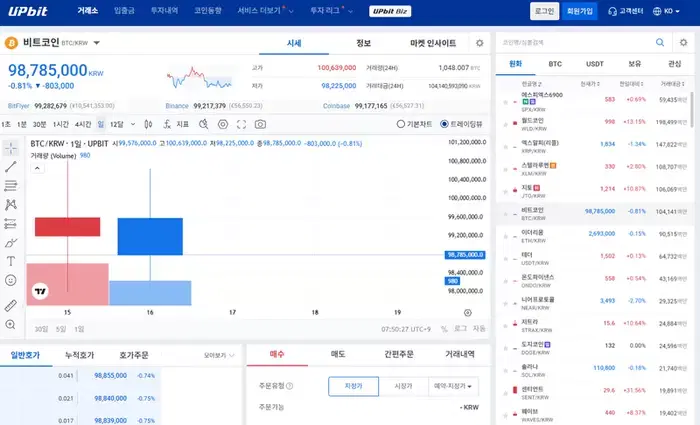
Task: Switch to the 누적호가 tab
Action: (79, 355)
